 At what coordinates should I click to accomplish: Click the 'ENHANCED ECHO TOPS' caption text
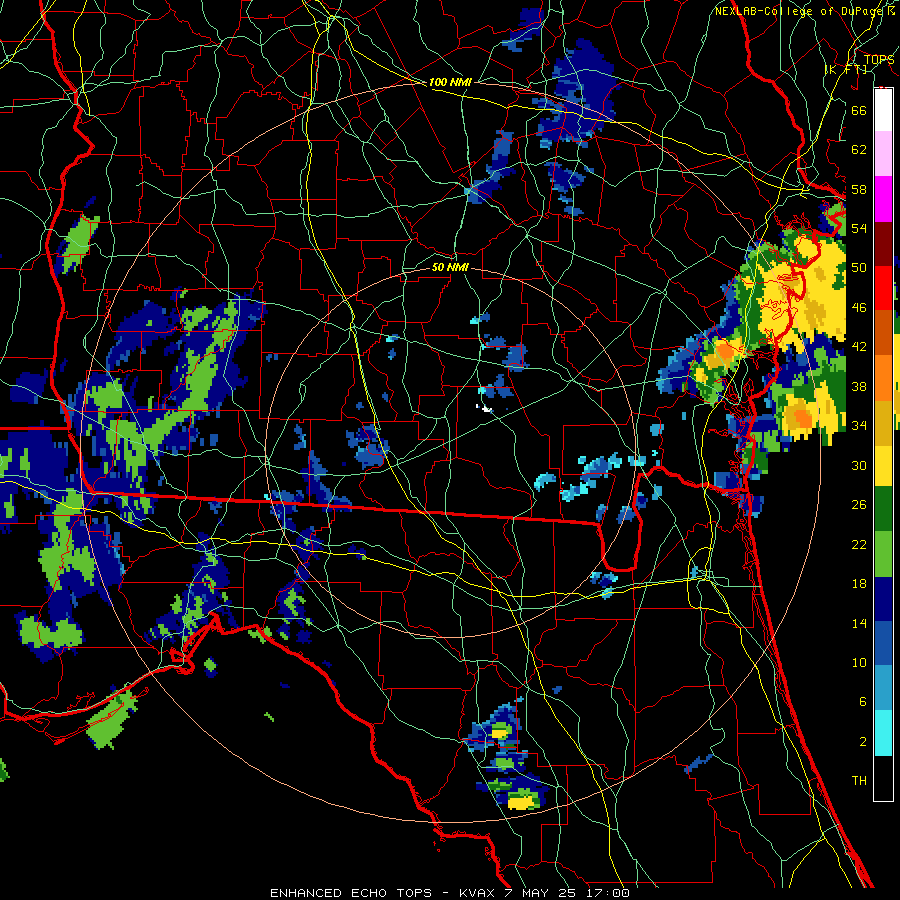coord(351,893)
